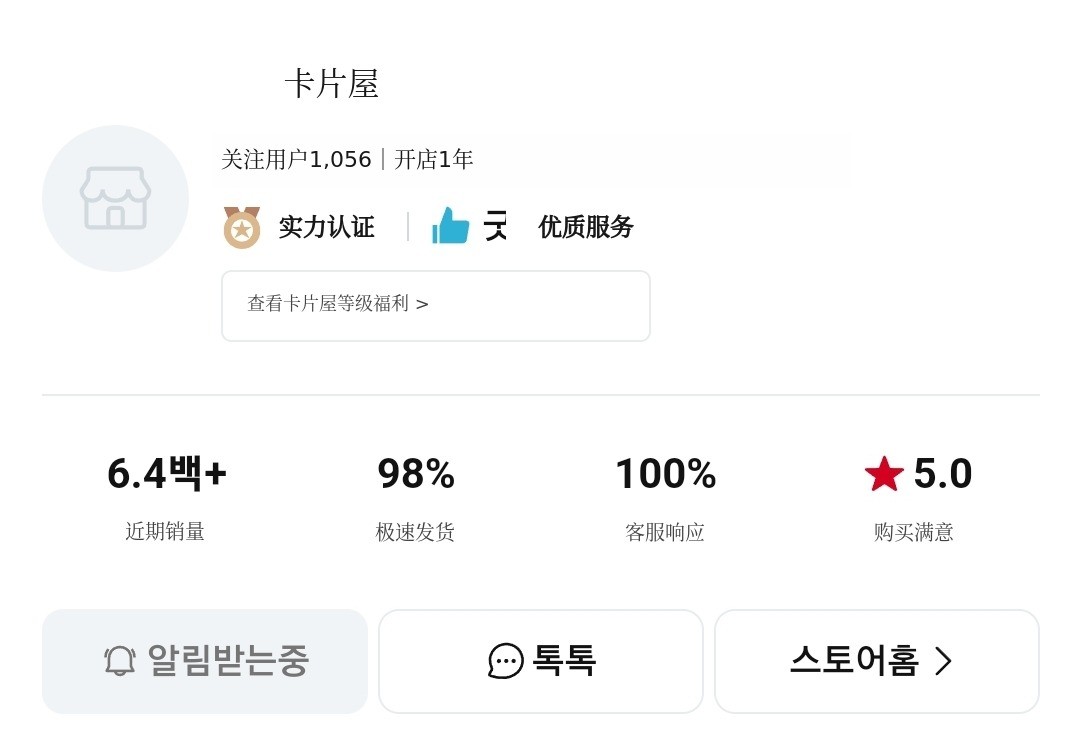The height and width of the screenshot is (751, 1079).
Task: Click the 开店1年 store age text
Action: tap(434, 160)
